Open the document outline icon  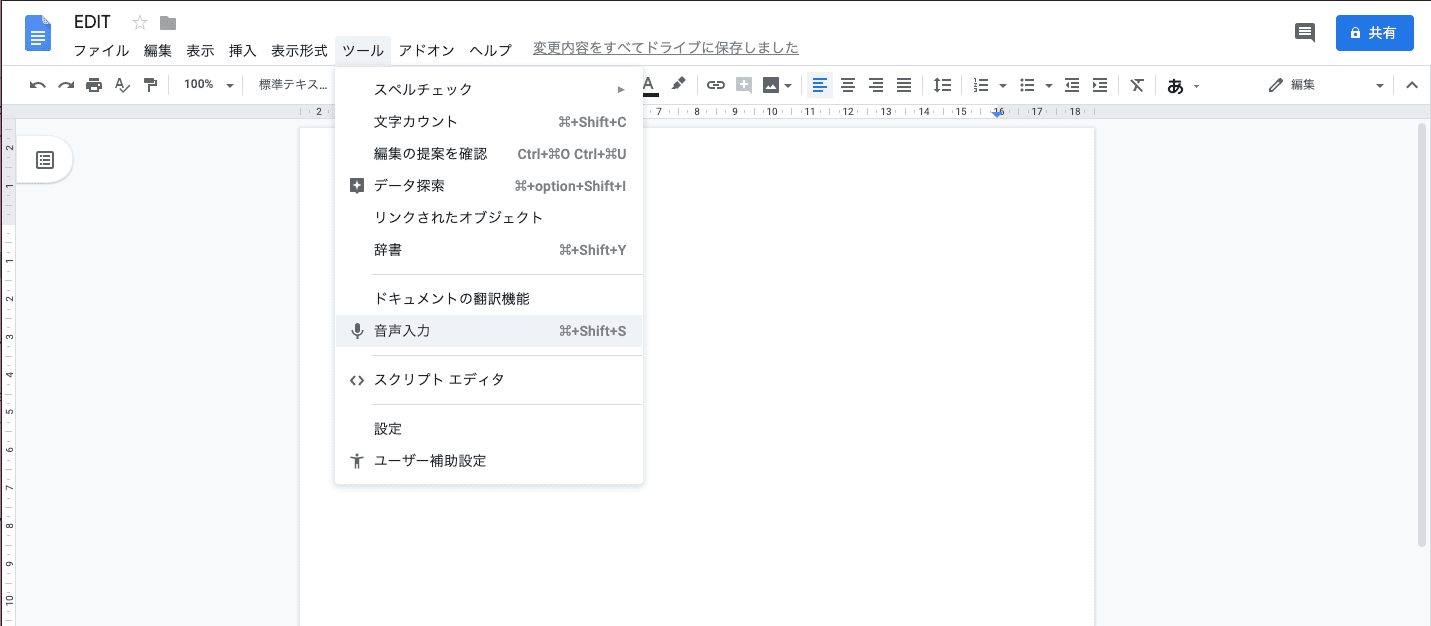coord(45,160)
